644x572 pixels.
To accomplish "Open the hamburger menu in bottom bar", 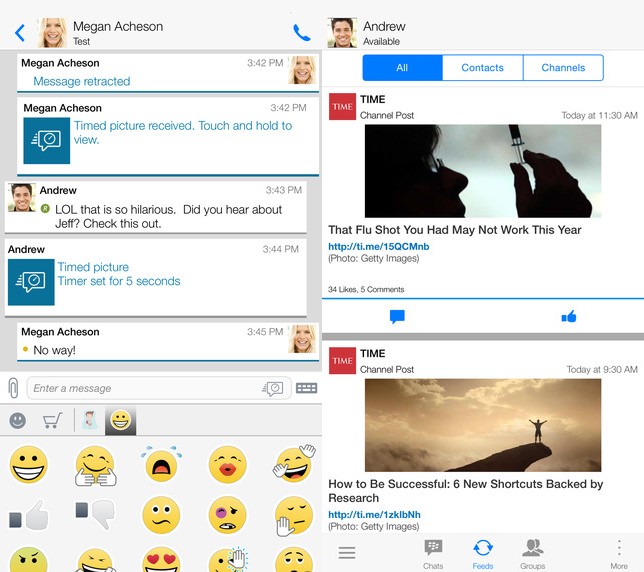I will [x=347, y=553].
